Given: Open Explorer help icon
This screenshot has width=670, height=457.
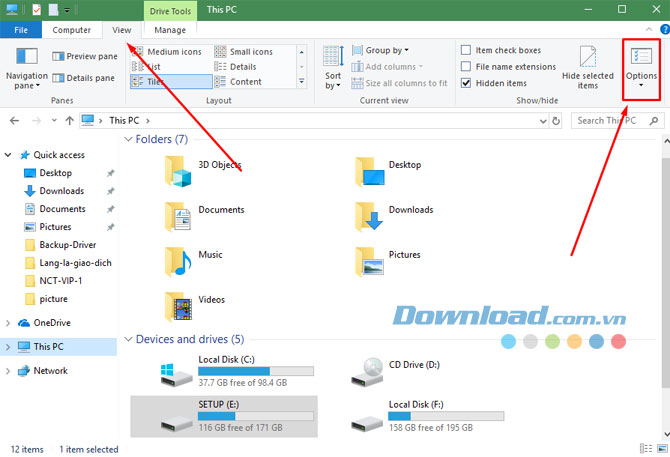Looking at the screenshot, I should 665,29.
